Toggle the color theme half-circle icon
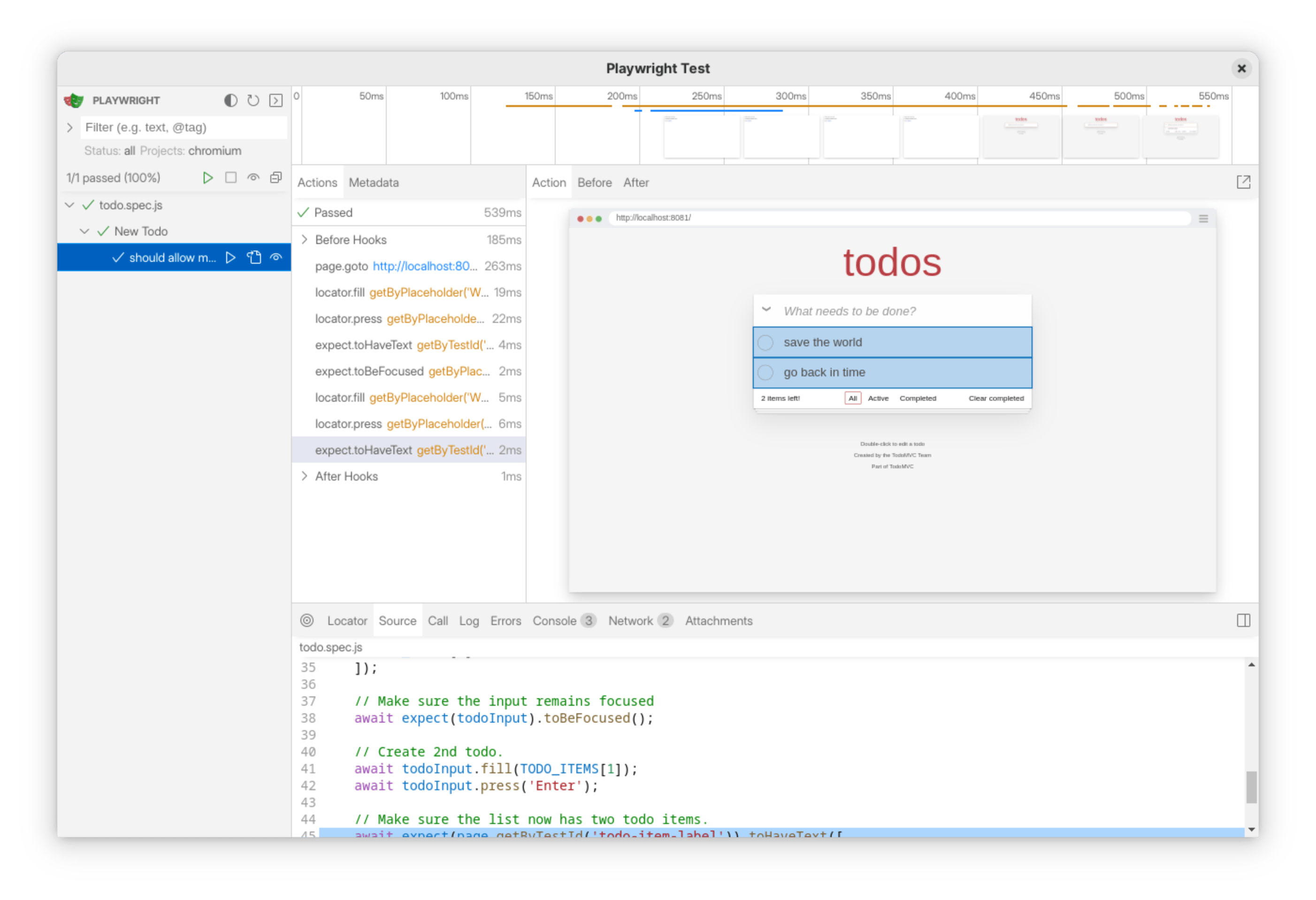Viewport: 1316px width, 900px height. coord(230,100)
